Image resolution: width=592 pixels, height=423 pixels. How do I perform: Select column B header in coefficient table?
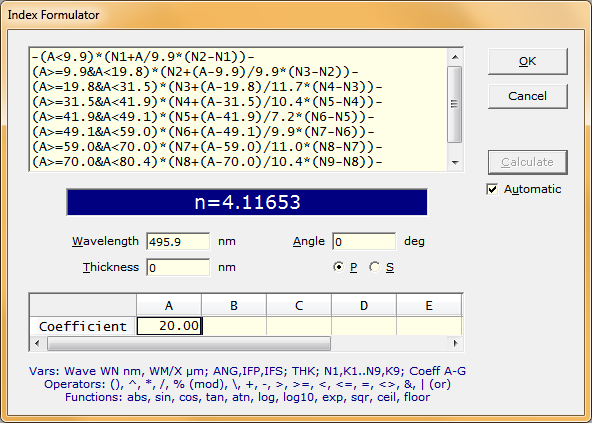[x=234, y=305]
